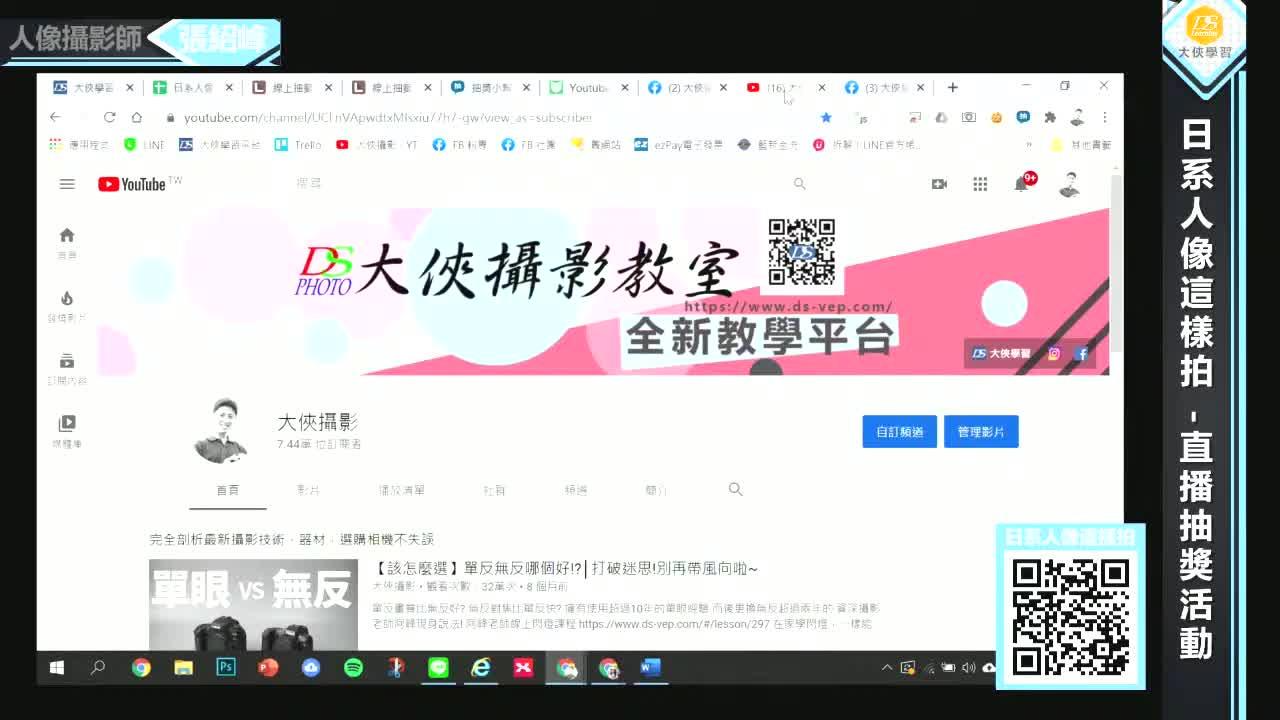1280x720 pixels.
Task: Select the 社群 channel tab
Action: [494, 490]
